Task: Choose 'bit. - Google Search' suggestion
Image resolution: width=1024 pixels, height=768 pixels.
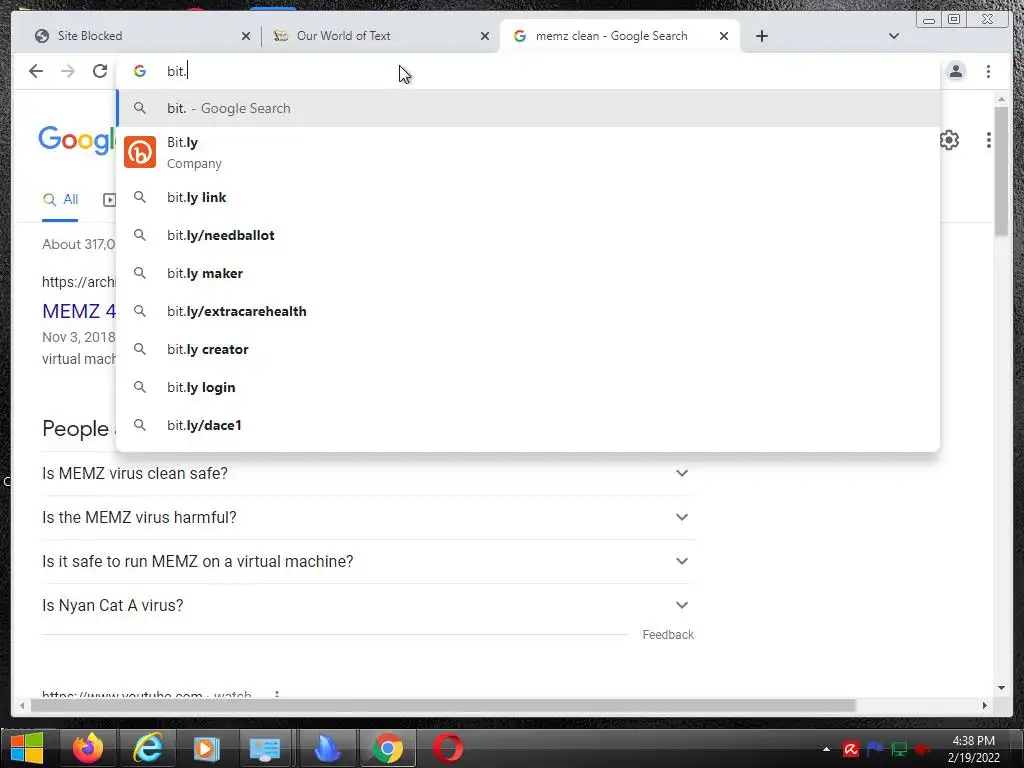Action: [528, 108]
